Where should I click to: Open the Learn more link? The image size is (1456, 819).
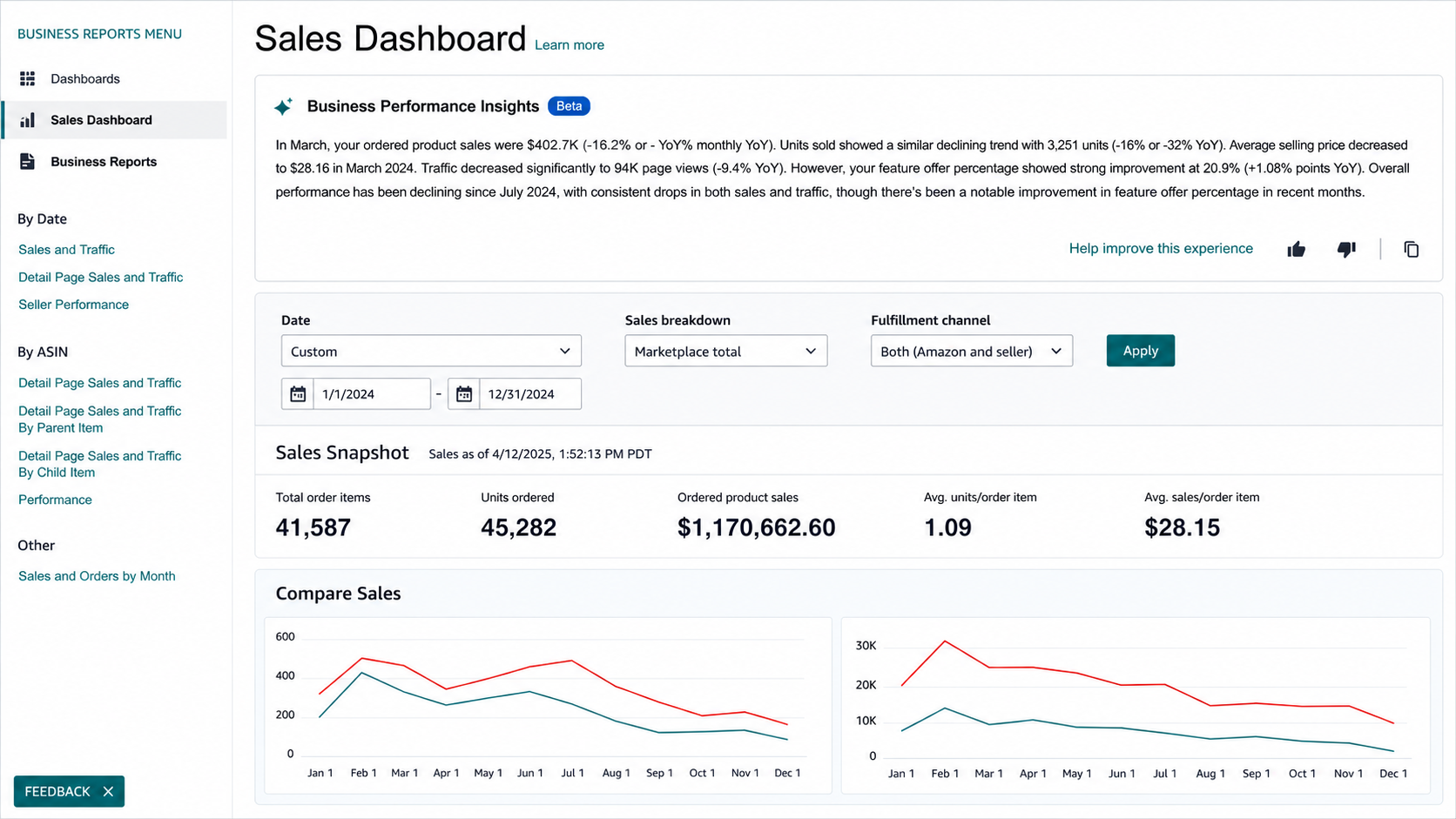(570, 45)
